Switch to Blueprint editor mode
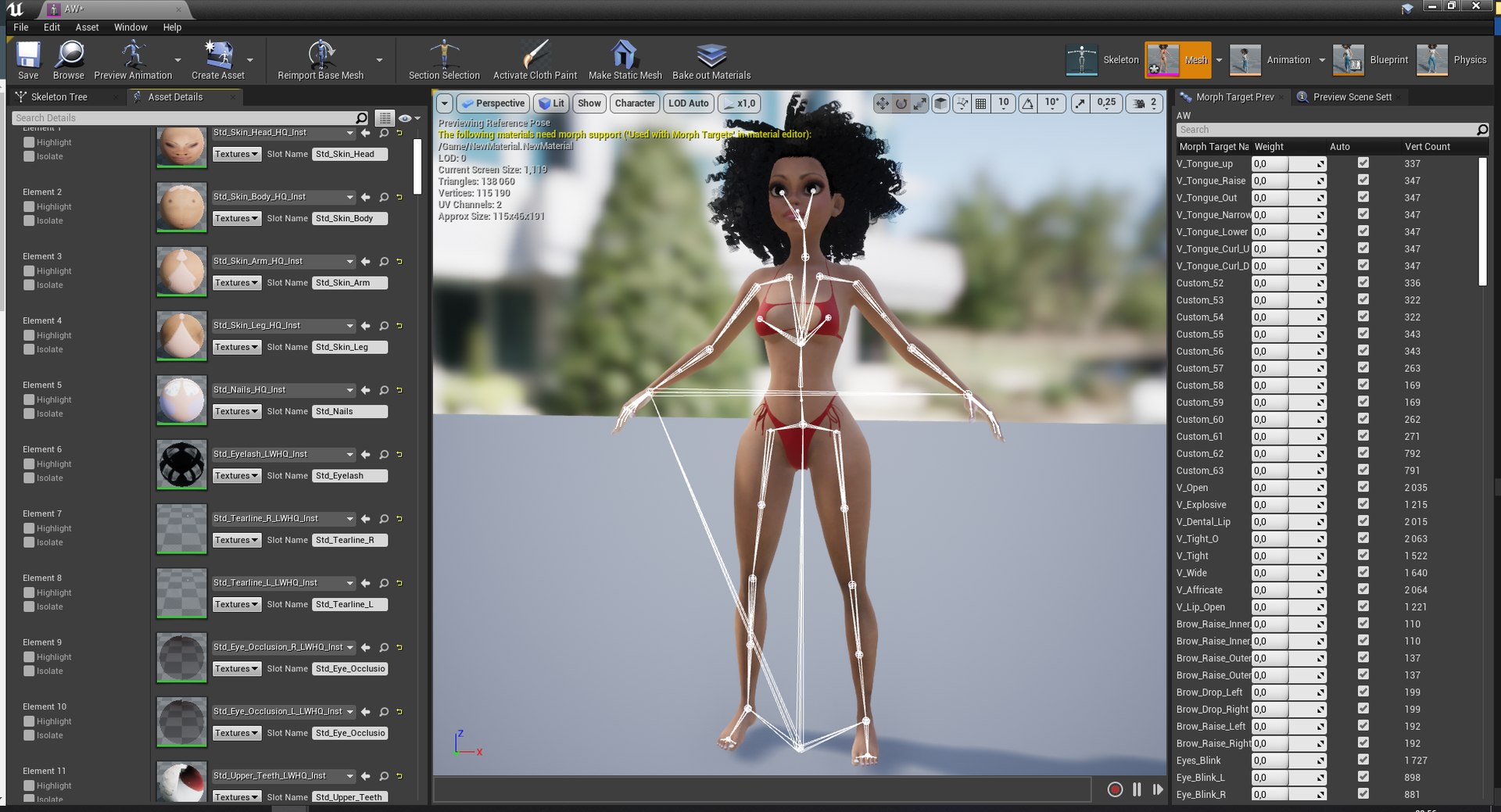Viewport: 1501px width, 812px height. 1370,59
